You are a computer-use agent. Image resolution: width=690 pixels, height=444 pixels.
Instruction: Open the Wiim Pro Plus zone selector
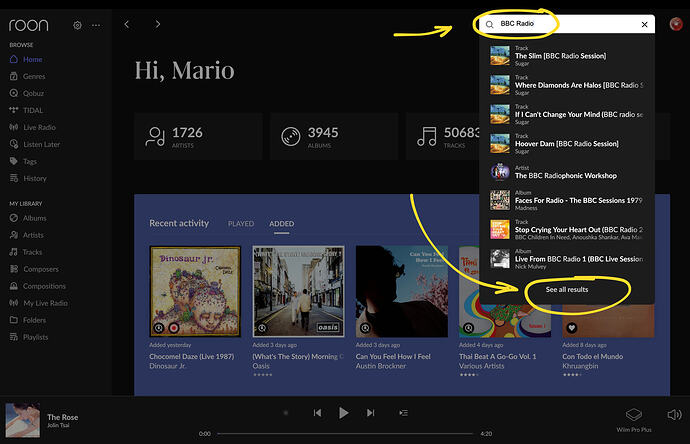[634, 419]
